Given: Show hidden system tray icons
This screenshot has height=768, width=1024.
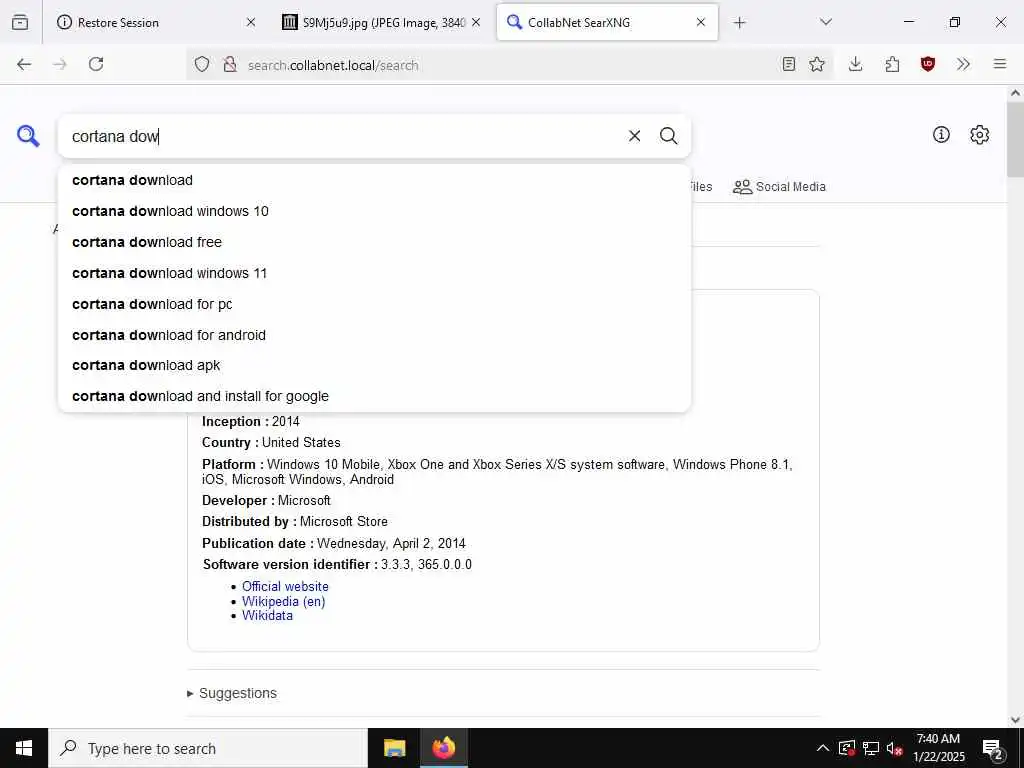Looking at the screenshot, I should (823, 748).
